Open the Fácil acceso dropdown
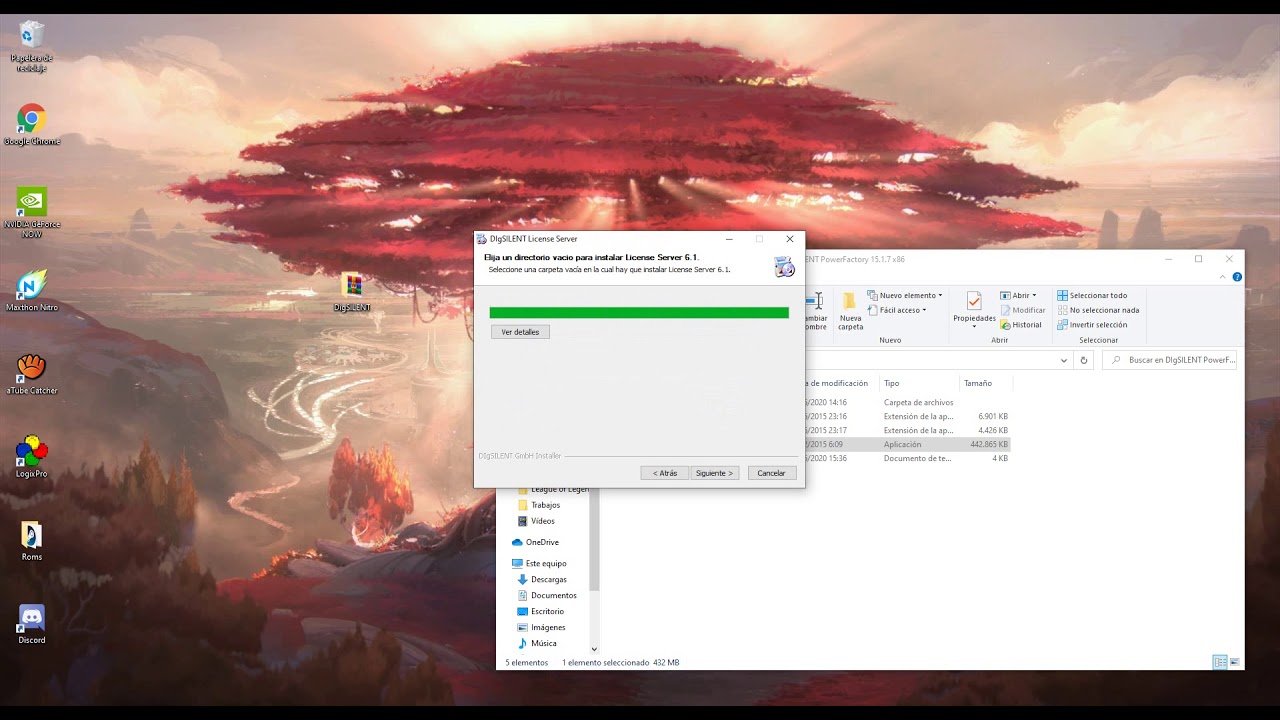Screen dimensions: 1280x720 click(897, 310)
